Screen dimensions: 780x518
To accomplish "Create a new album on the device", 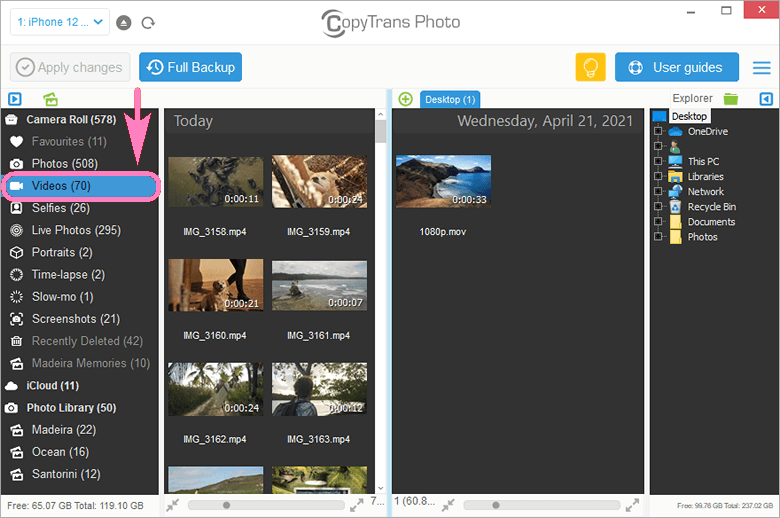I will point(50,99).
